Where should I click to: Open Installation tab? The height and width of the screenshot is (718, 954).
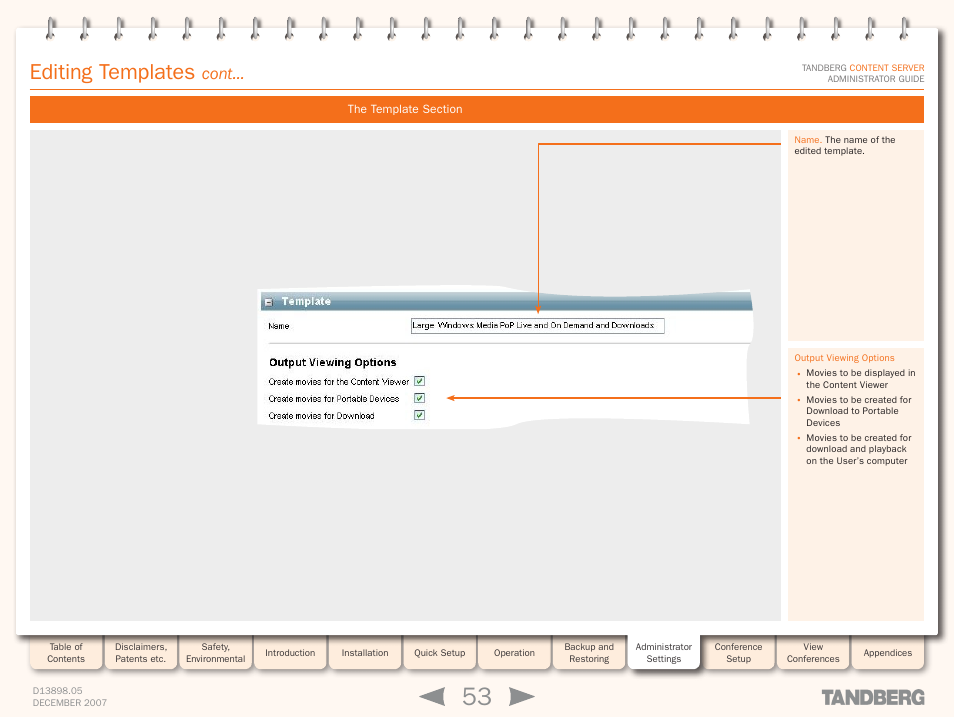pos(365,653)
